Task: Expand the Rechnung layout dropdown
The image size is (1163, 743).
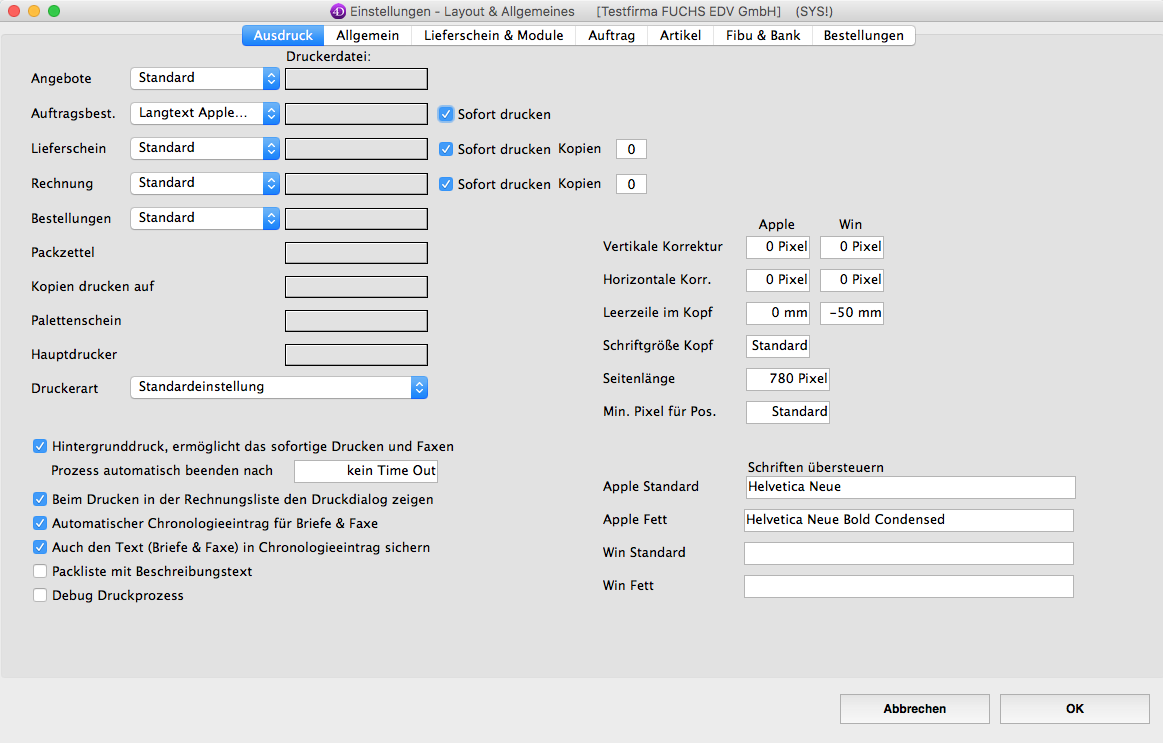Action: pyautogui.click(x=205, y=183)
